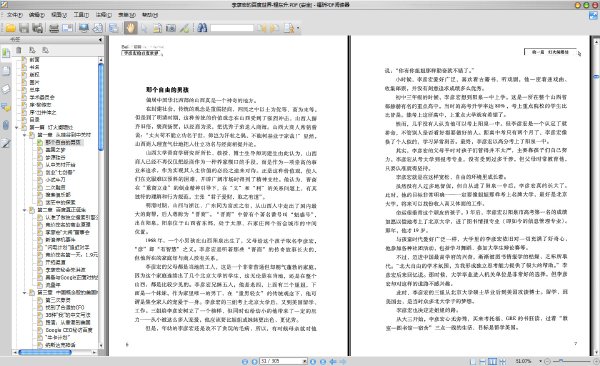Open the 文件 menu
The height and width of the screenshot is (366, 600).
pyautogui.click(x=15, y=15)
